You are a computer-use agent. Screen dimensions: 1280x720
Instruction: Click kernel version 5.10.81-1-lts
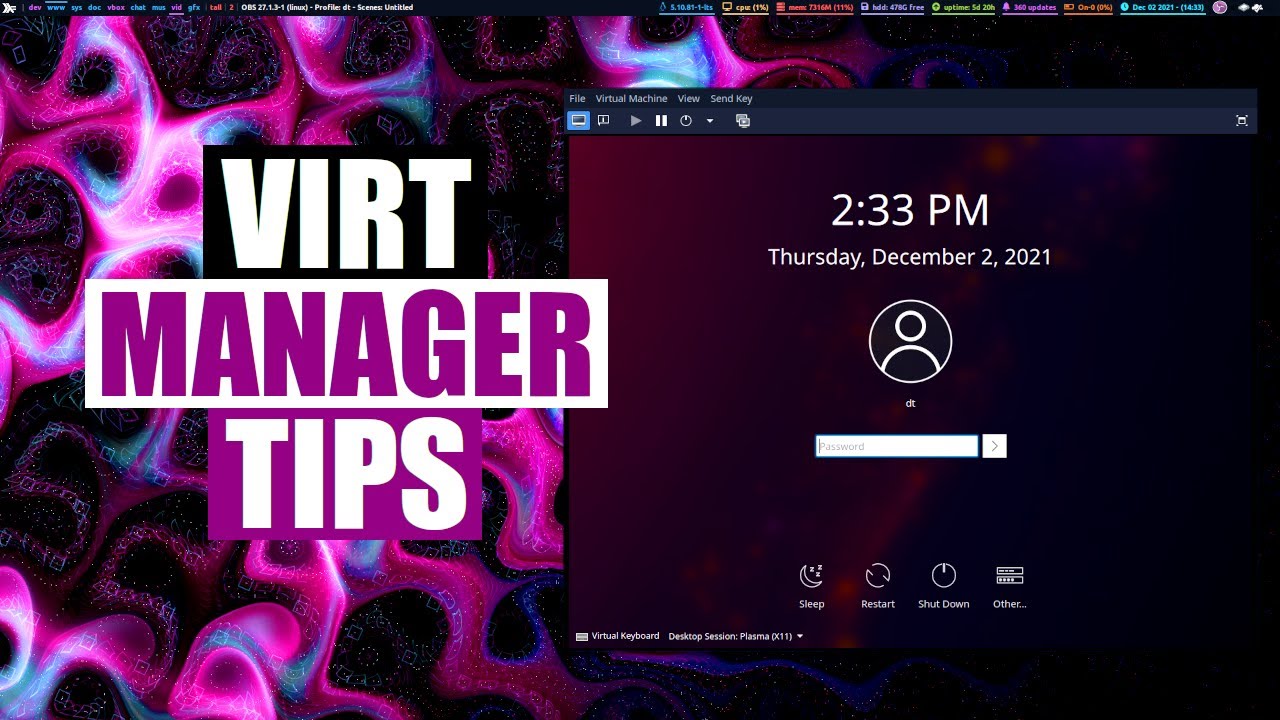(685, 7)
